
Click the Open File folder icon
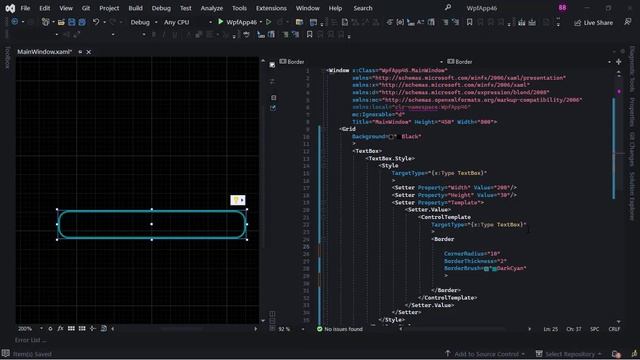[61, 22]
